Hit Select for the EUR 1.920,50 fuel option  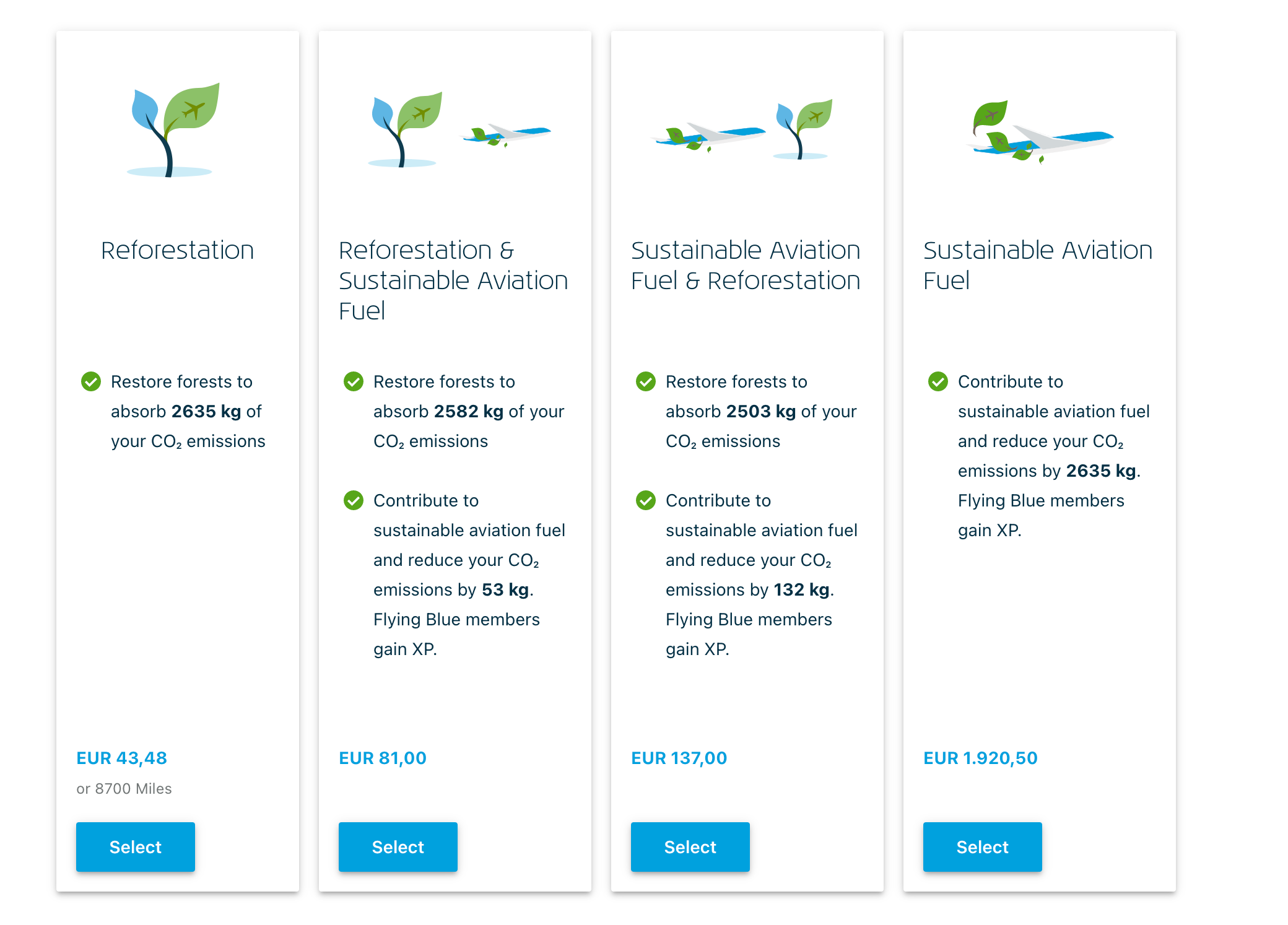(983, 846)
